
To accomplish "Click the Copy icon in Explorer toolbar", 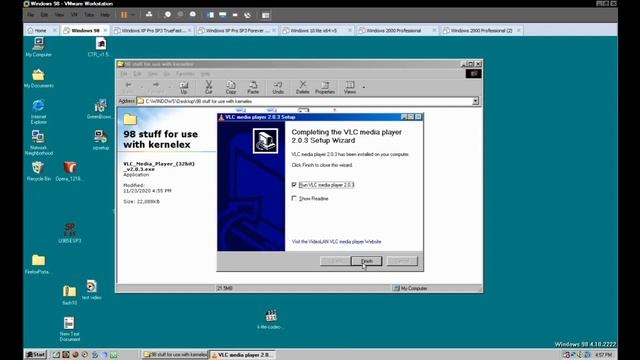I will click(231, 87).
